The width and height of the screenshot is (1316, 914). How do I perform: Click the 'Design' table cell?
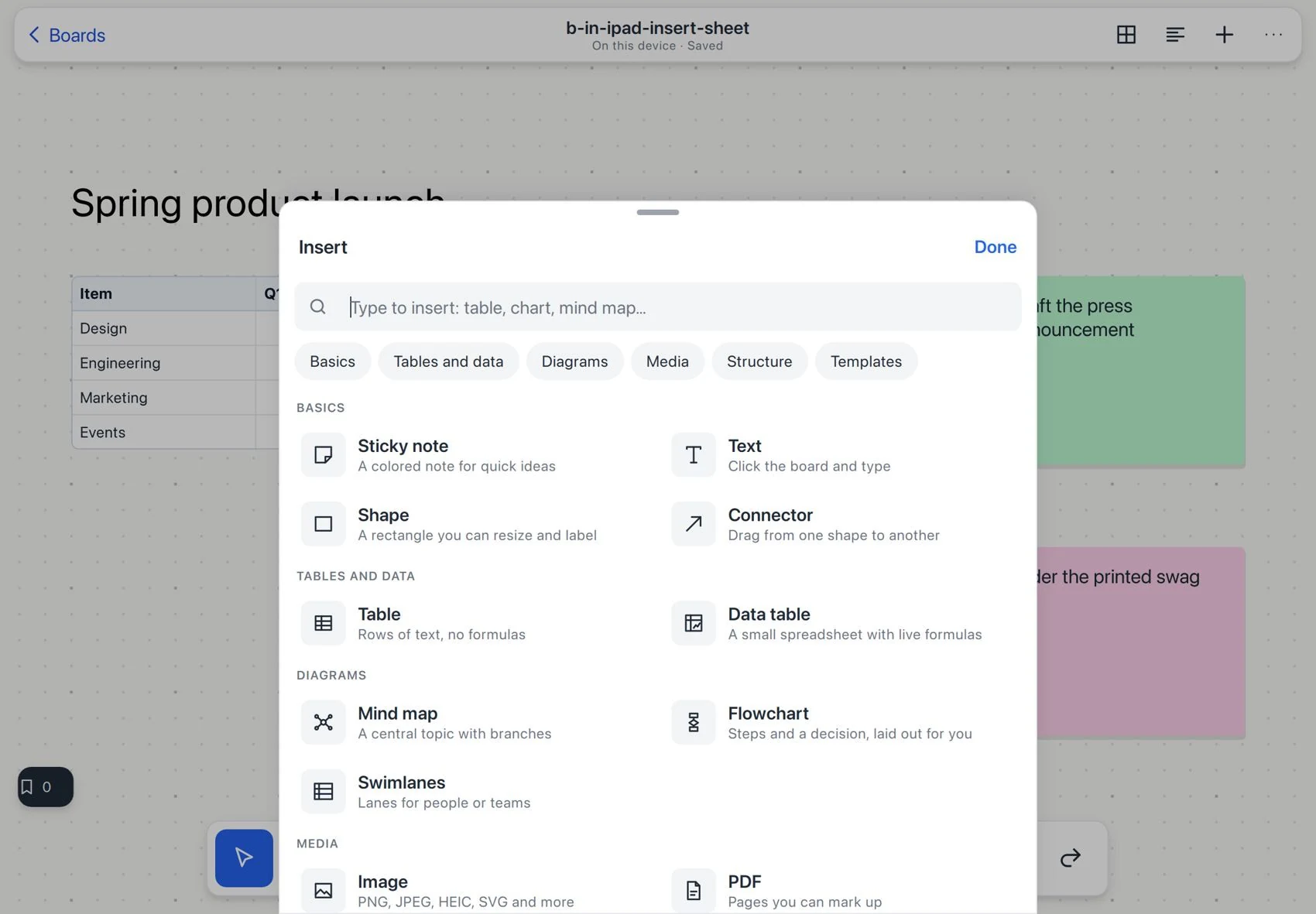(164, 328)
